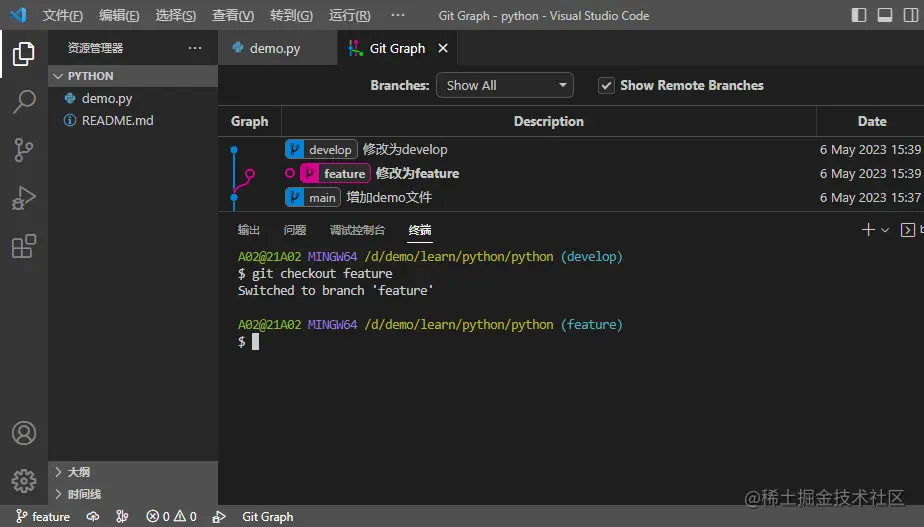Open the 编辑(E) menu
The width and height of the screenshot is (924, 527).
pos(119,15)
